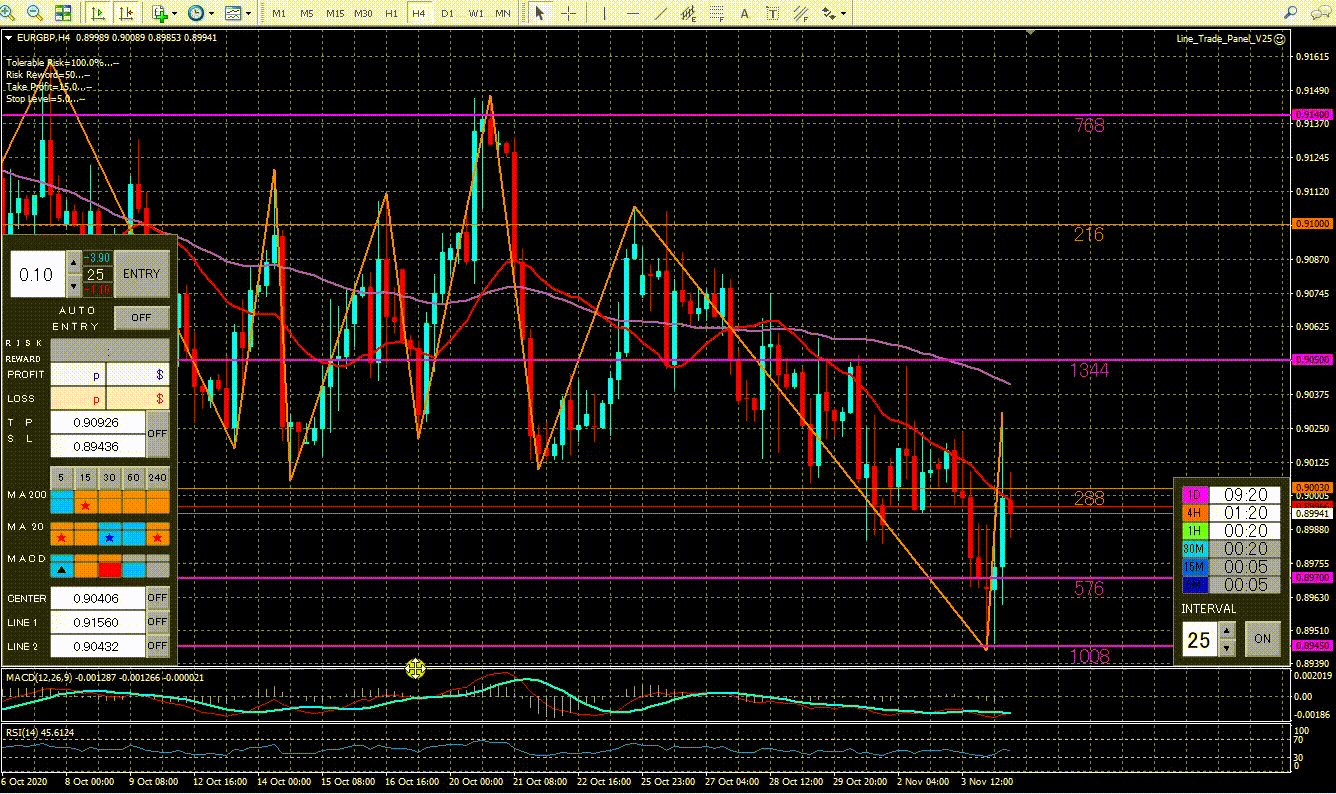Expand Indicators list dropdown arrow
The height and width of the screenshot is (794, 1336).
coord(174,13)
